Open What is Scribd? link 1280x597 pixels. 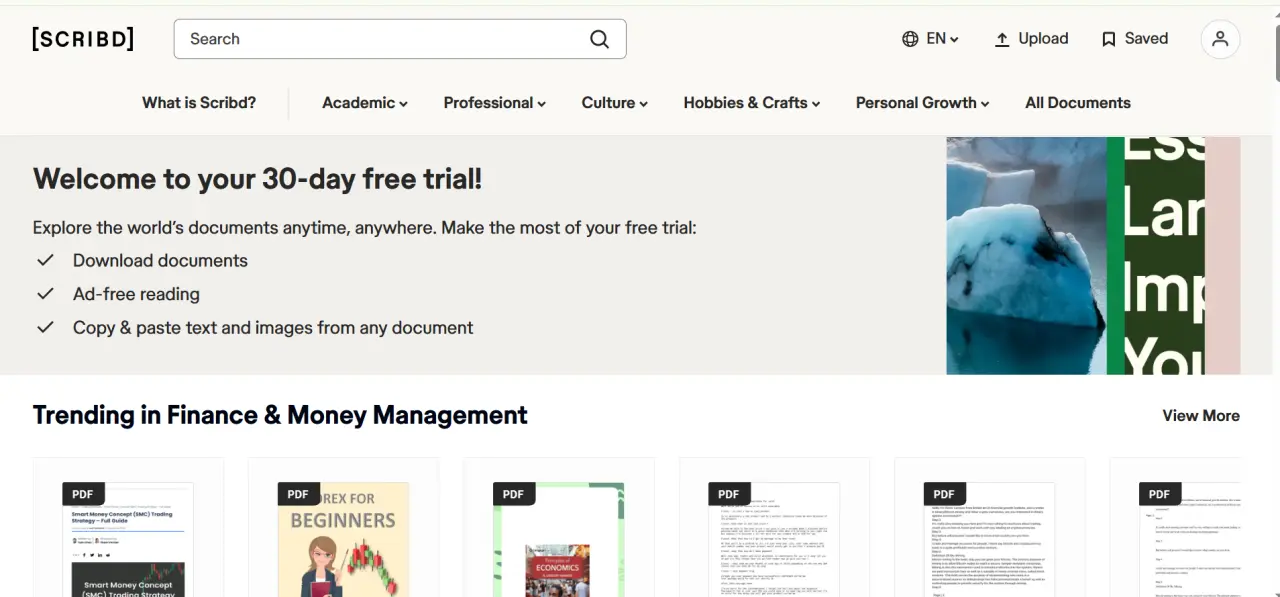click(199, 103)
